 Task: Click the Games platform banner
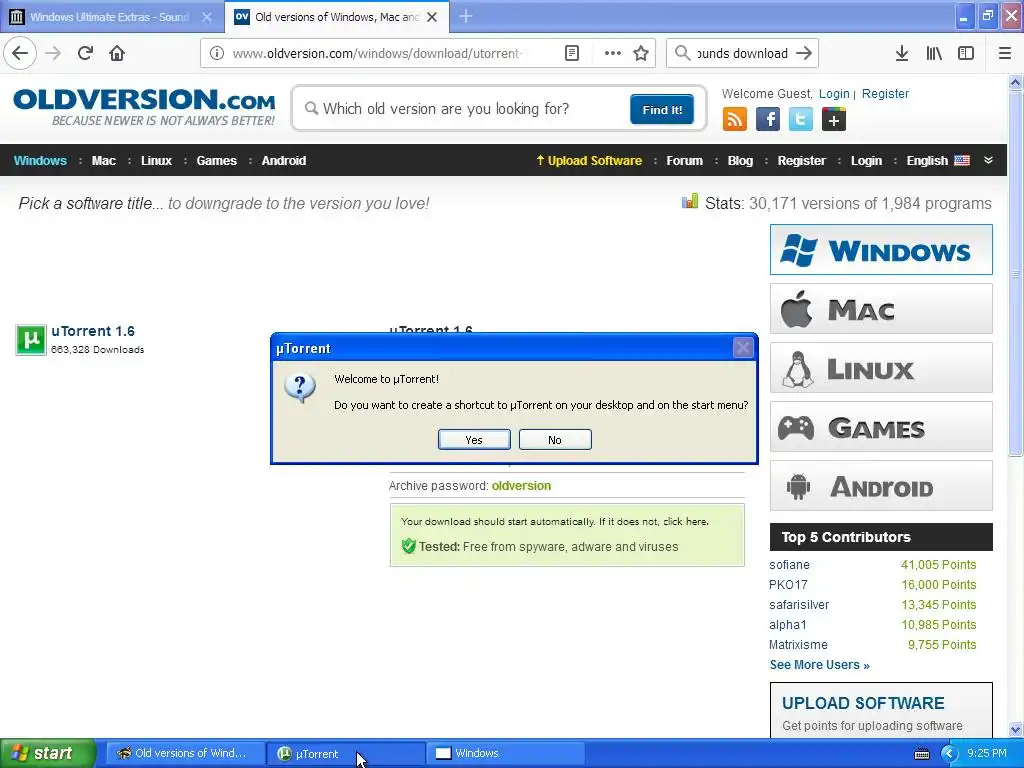pos(881,426)
